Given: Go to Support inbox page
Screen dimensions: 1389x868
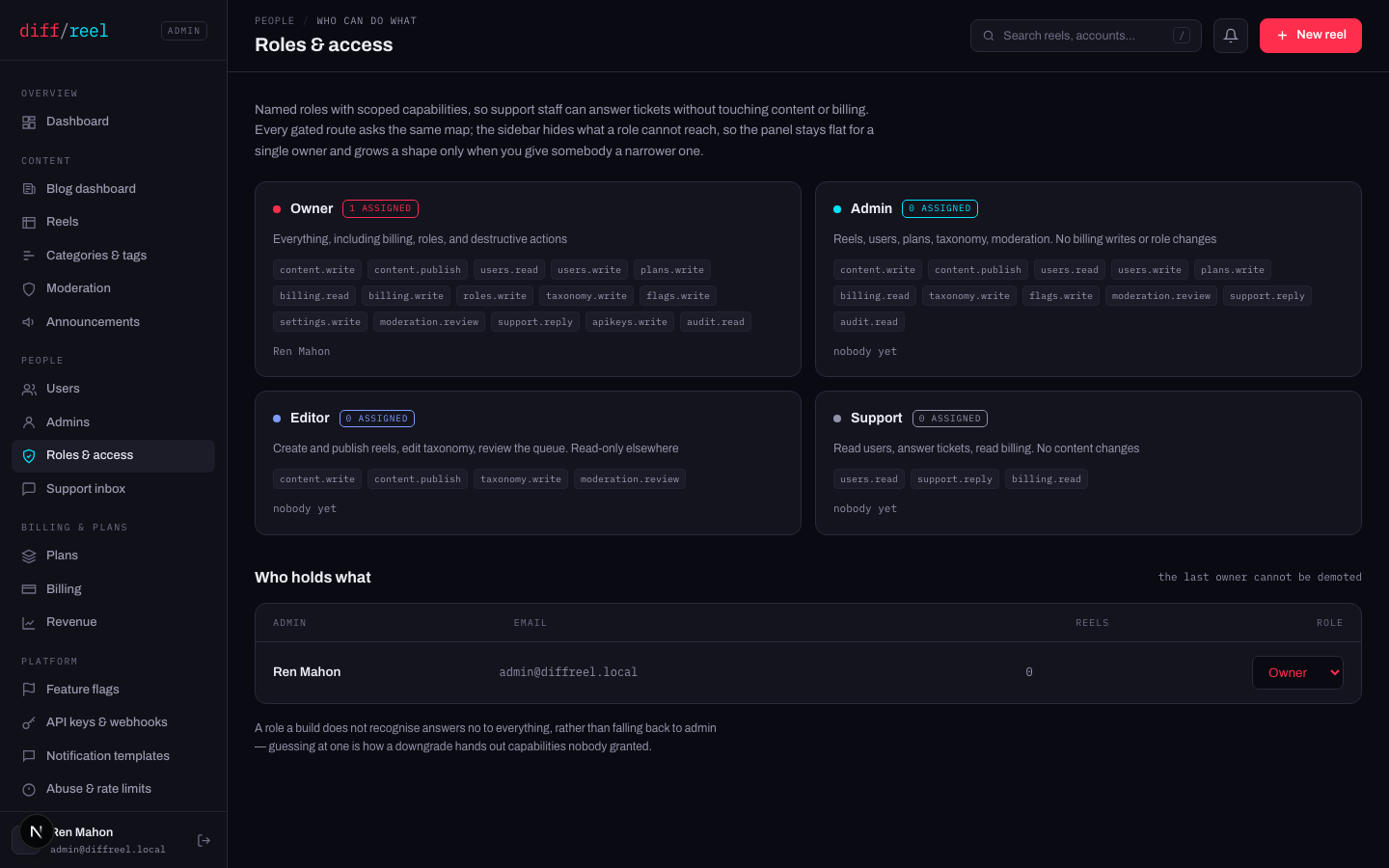Looking at the screenshot, I should 113,489.
